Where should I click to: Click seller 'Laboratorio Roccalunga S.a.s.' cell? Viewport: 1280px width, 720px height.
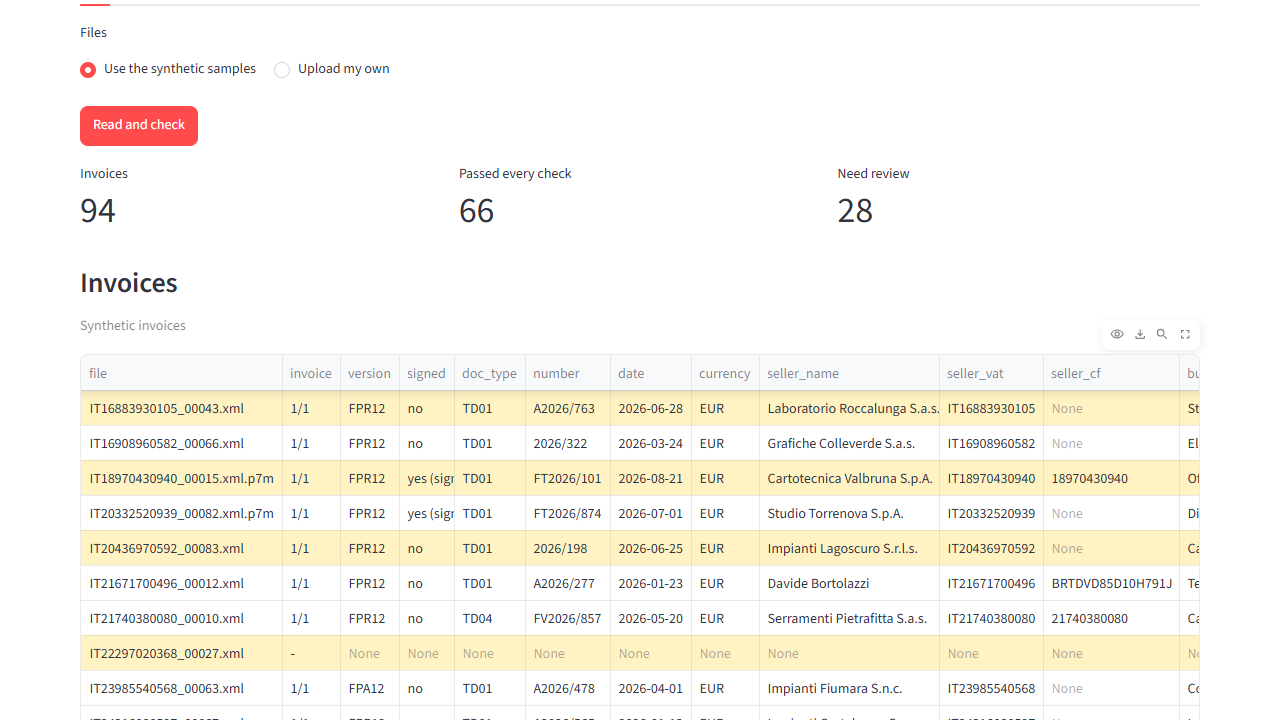tap(849, 408)
